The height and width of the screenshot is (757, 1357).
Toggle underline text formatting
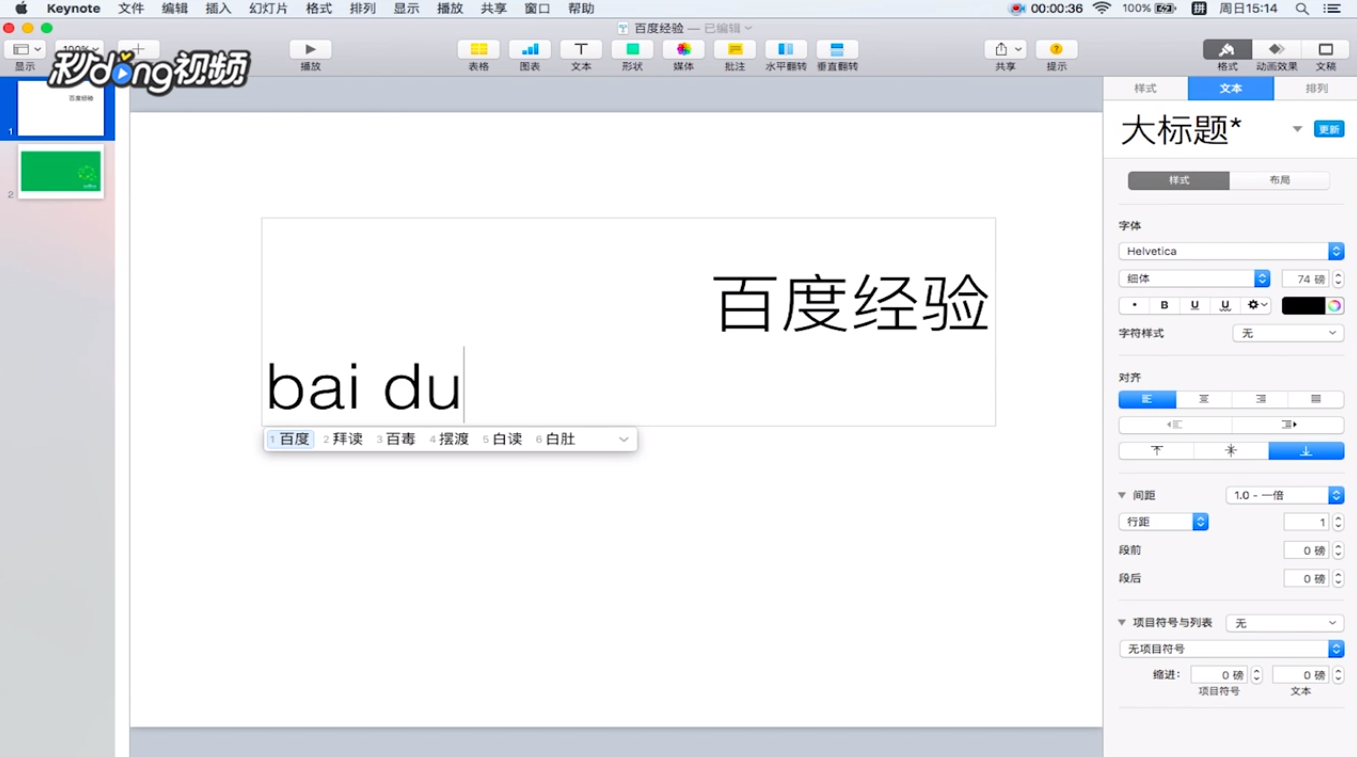tap(1195, 305)
